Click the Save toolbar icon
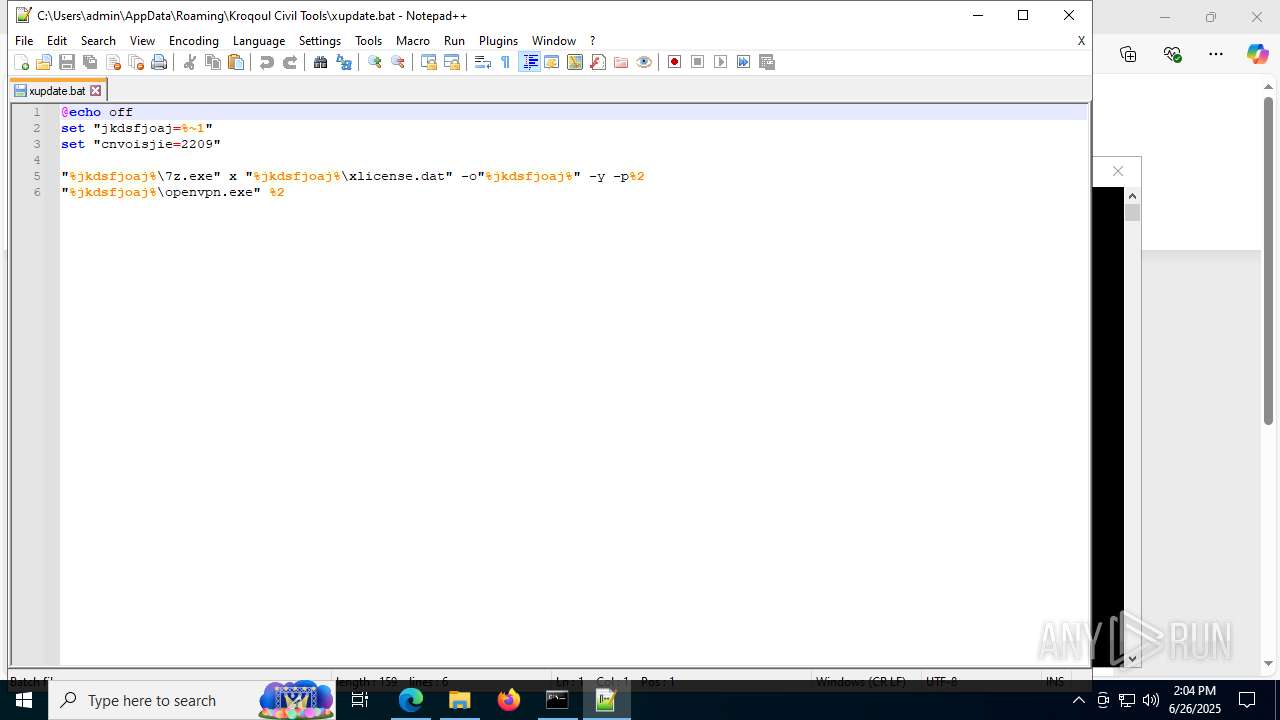This screenshot has height=720, width=1280. 67,62
